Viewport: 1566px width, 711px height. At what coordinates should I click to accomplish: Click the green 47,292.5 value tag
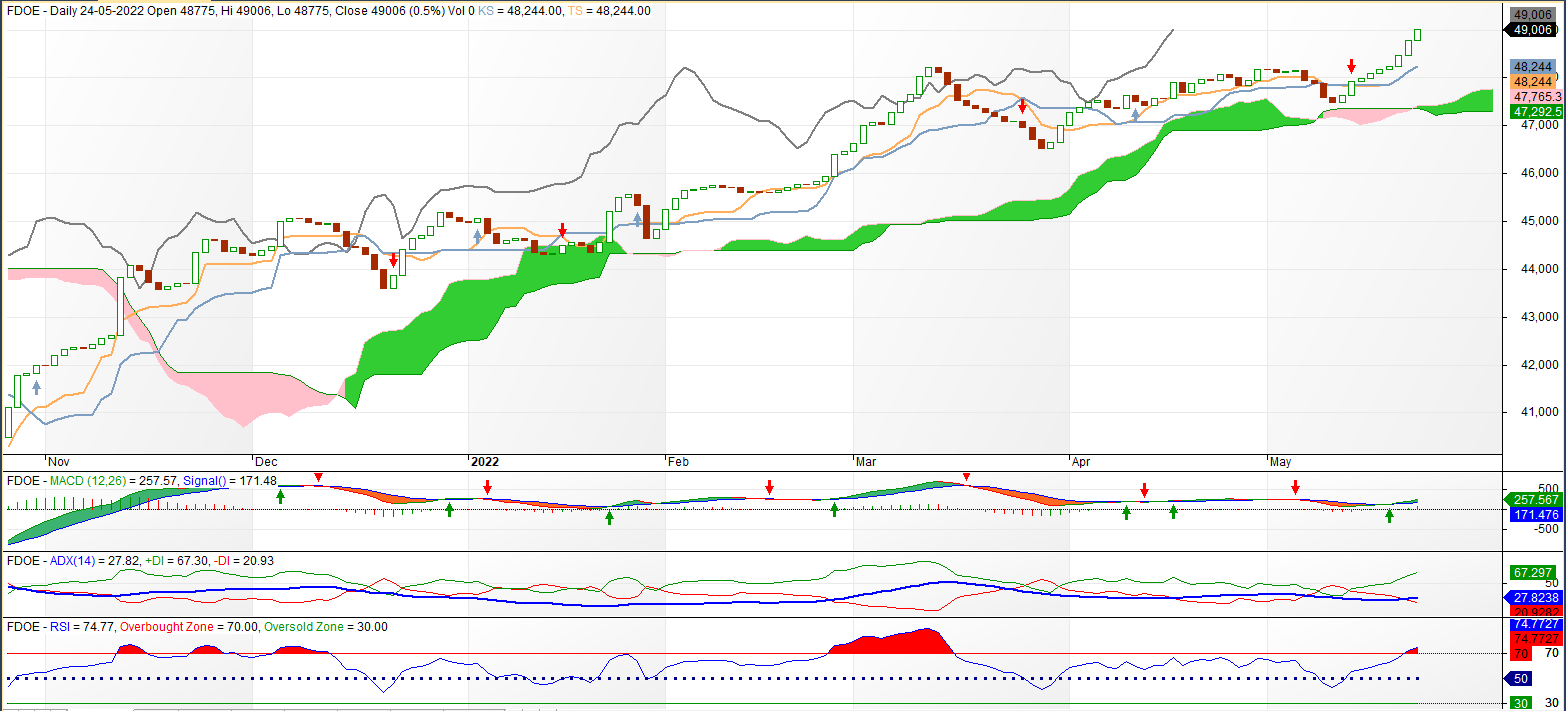click(x=1536, y=112)
